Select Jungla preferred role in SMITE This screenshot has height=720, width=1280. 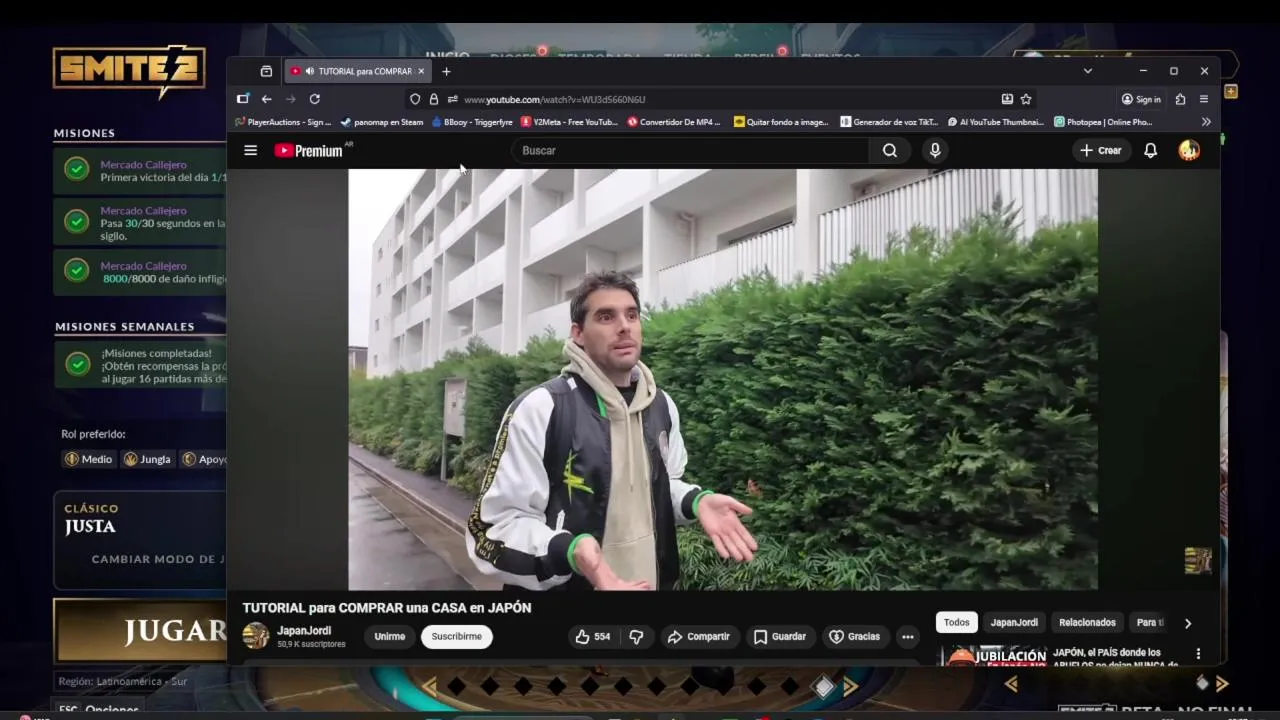coord(147,459)
